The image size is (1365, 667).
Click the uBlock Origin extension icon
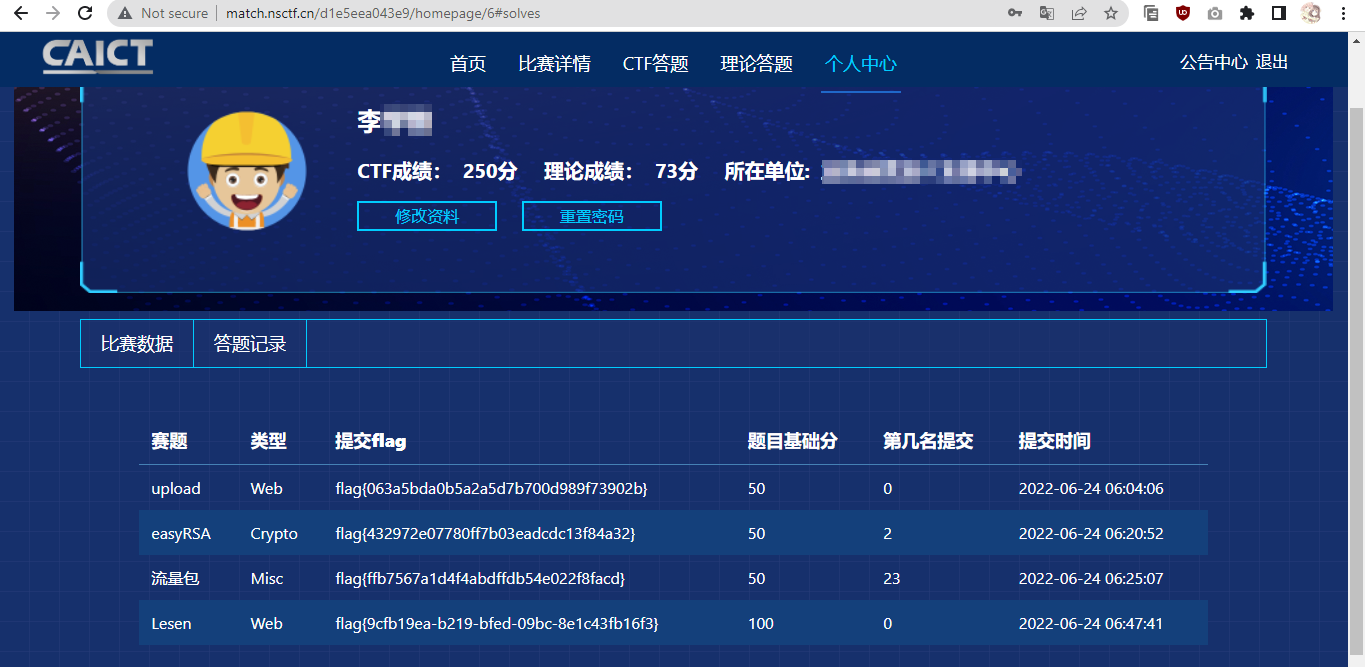1183,13
